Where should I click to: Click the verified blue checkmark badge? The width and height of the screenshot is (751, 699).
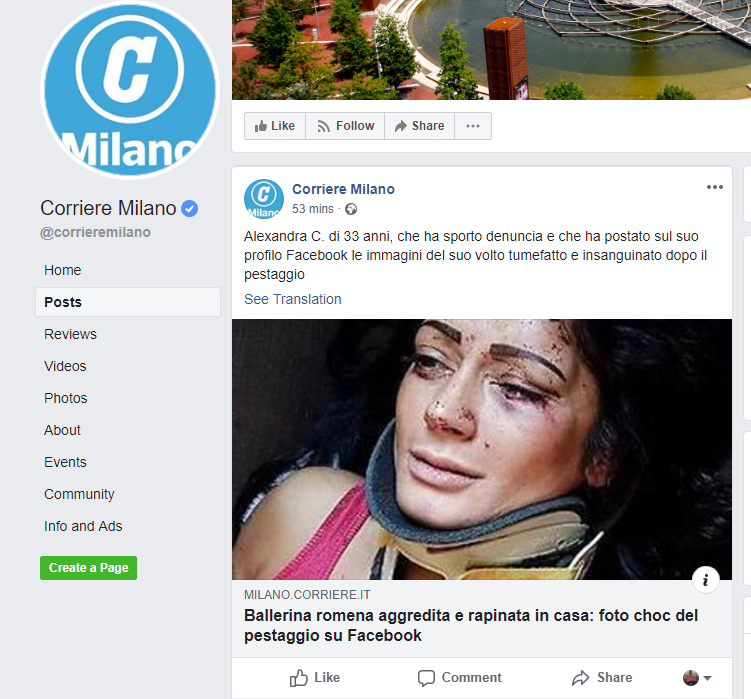pos(190,208)
